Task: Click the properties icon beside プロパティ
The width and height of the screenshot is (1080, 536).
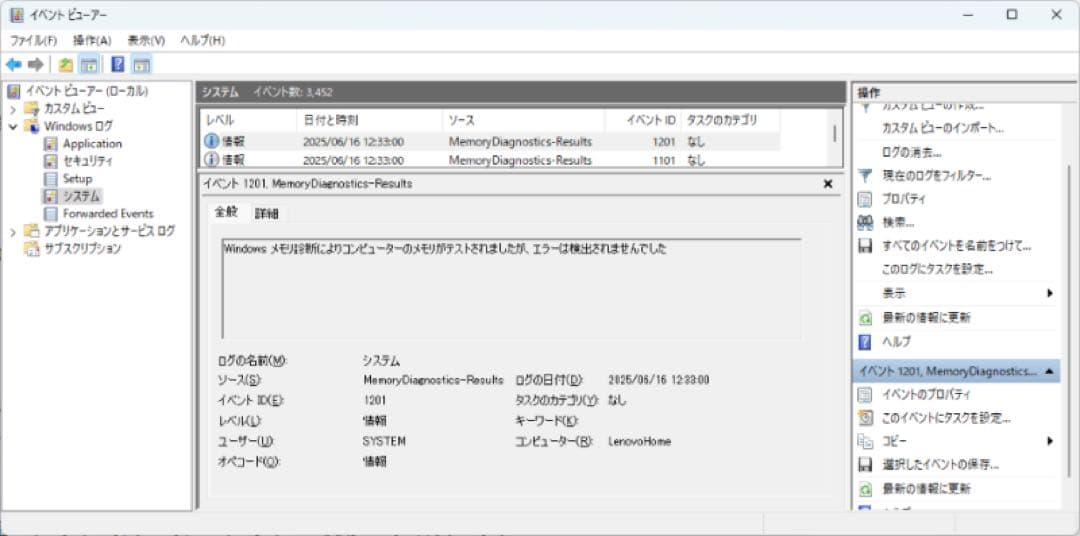Action: [x=865, y=200]
